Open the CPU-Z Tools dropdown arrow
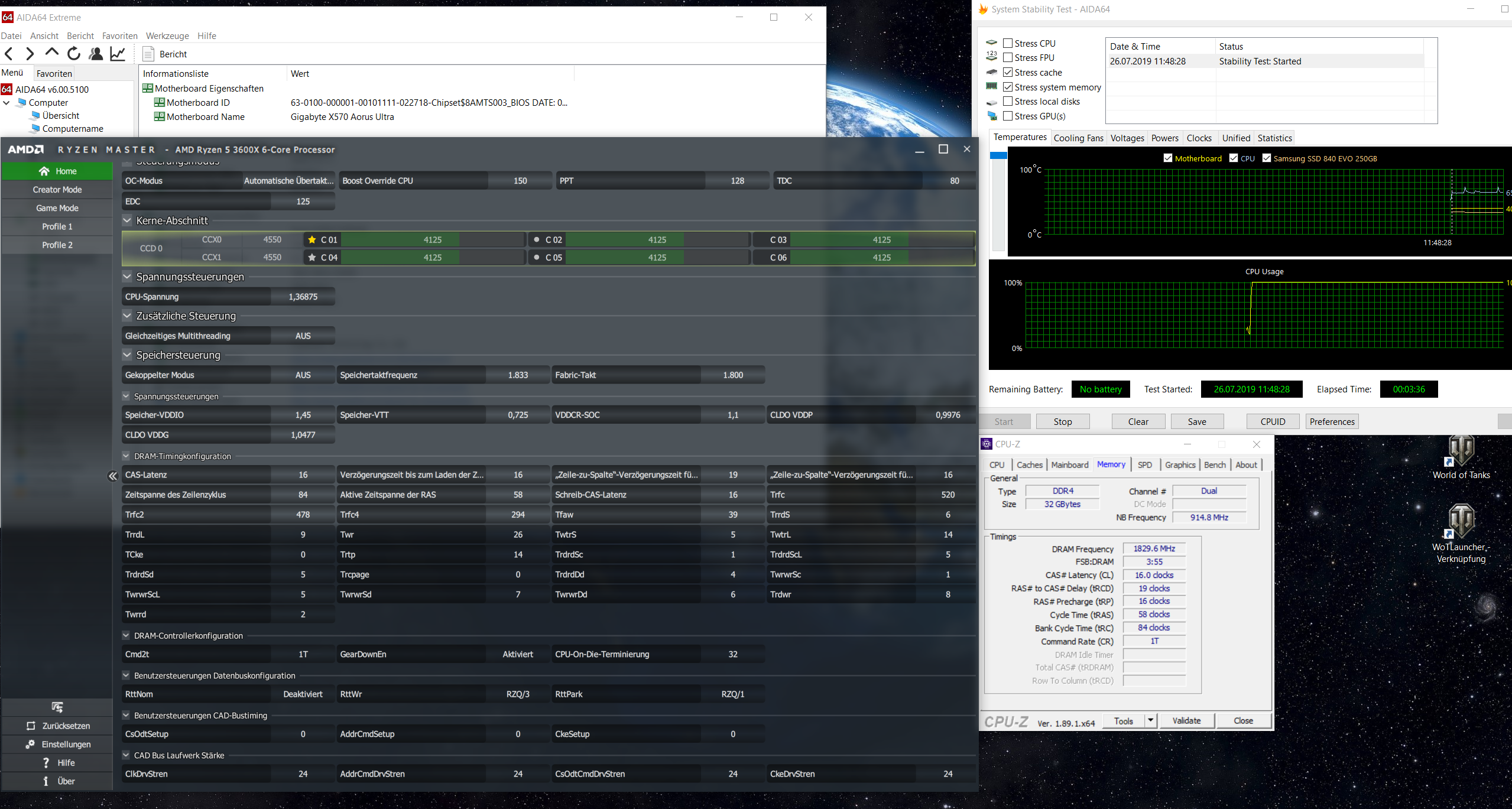The image size is (1512, 809). [1150, 720]
